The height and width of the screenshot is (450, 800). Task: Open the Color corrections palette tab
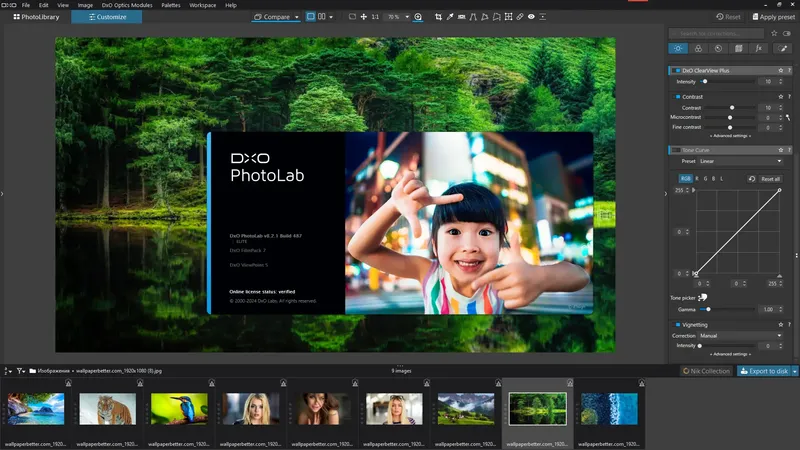(x=697, y=48)
